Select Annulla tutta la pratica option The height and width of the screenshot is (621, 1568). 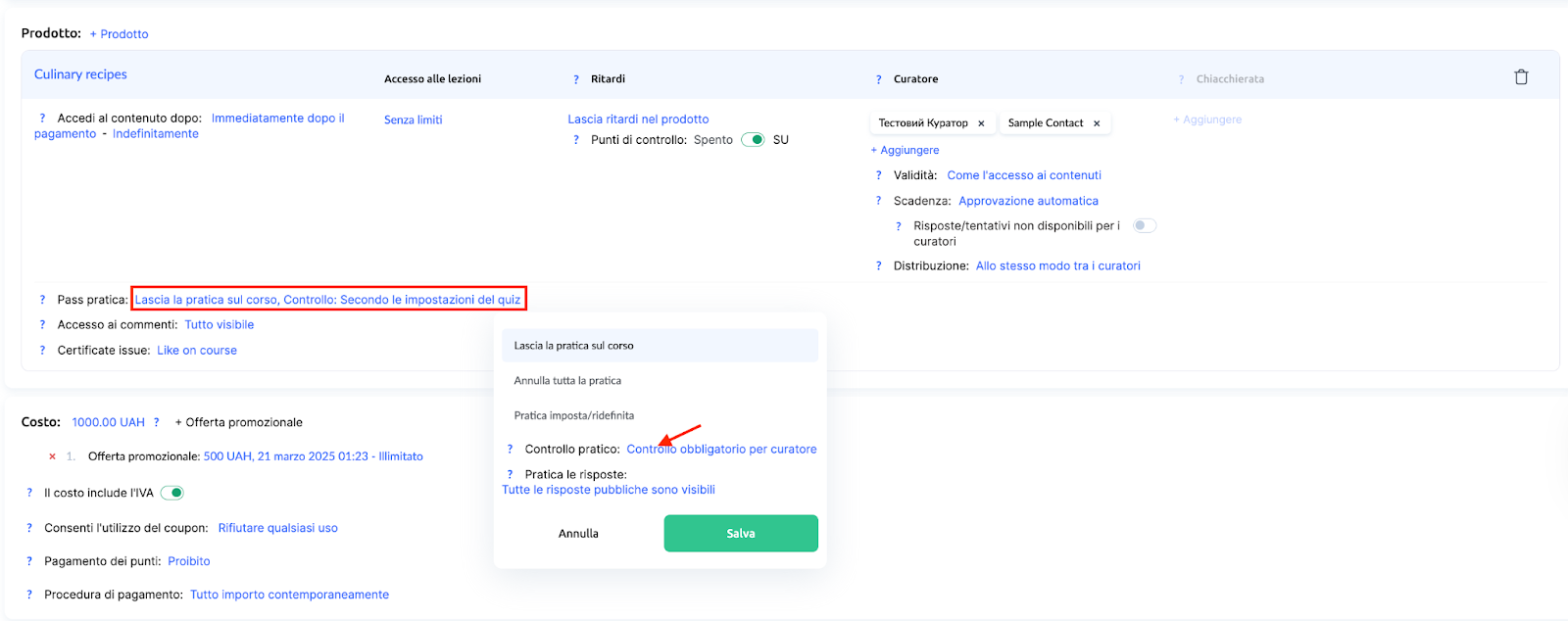point(567,381)
